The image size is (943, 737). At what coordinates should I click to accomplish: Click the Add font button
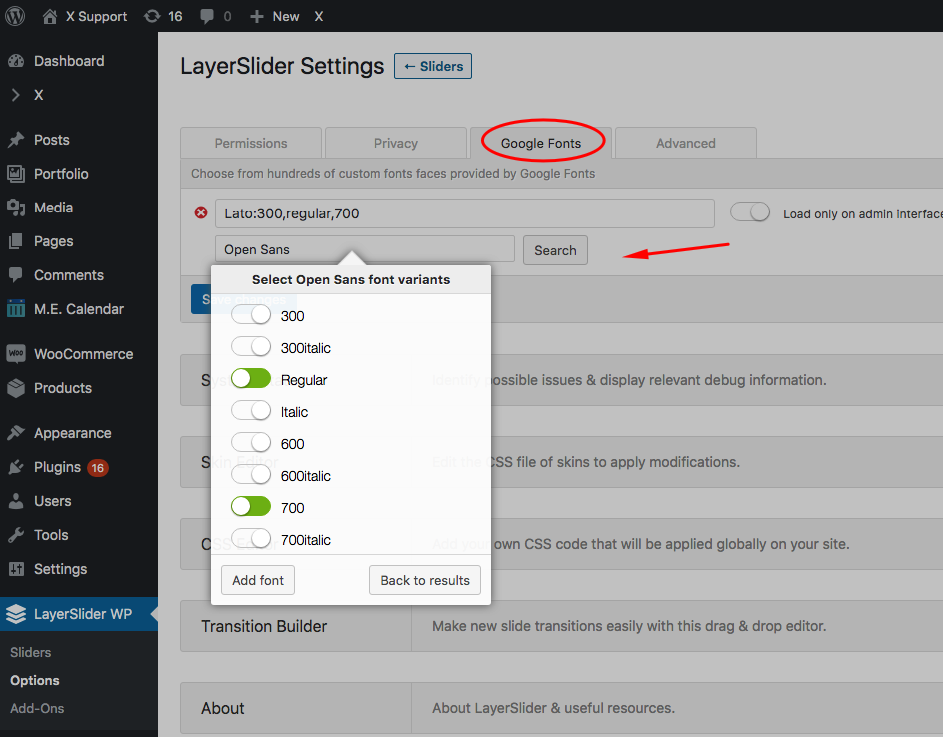(x=258, y=580)
